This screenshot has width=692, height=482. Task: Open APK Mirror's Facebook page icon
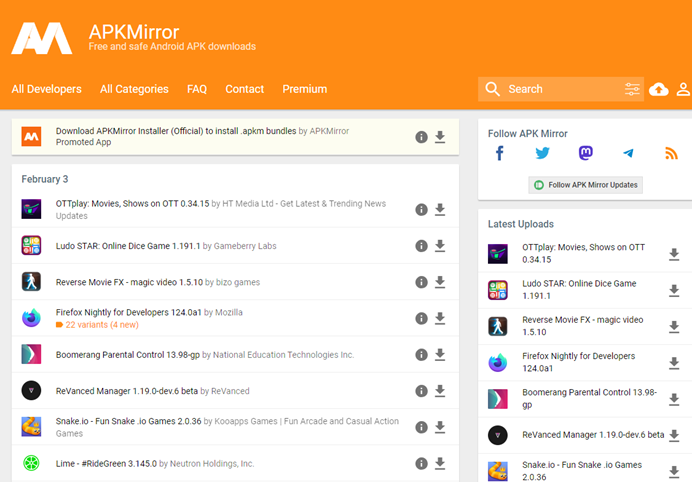pyautogui.click(x=500, y=154)
